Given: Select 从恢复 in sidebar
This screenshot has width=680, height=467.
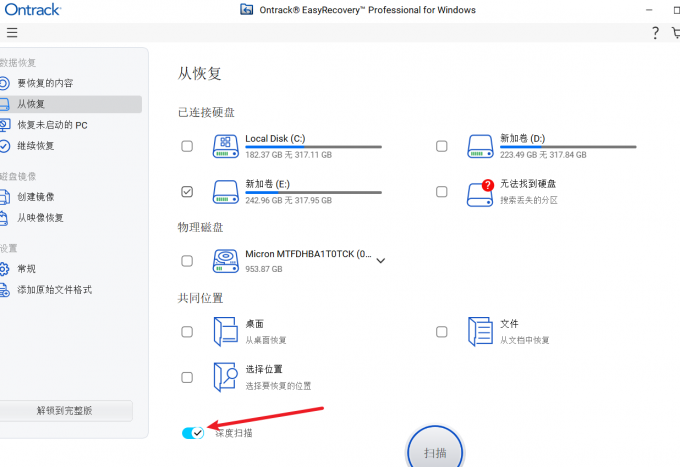Looking at the screenshot, I should coord(71,104).
